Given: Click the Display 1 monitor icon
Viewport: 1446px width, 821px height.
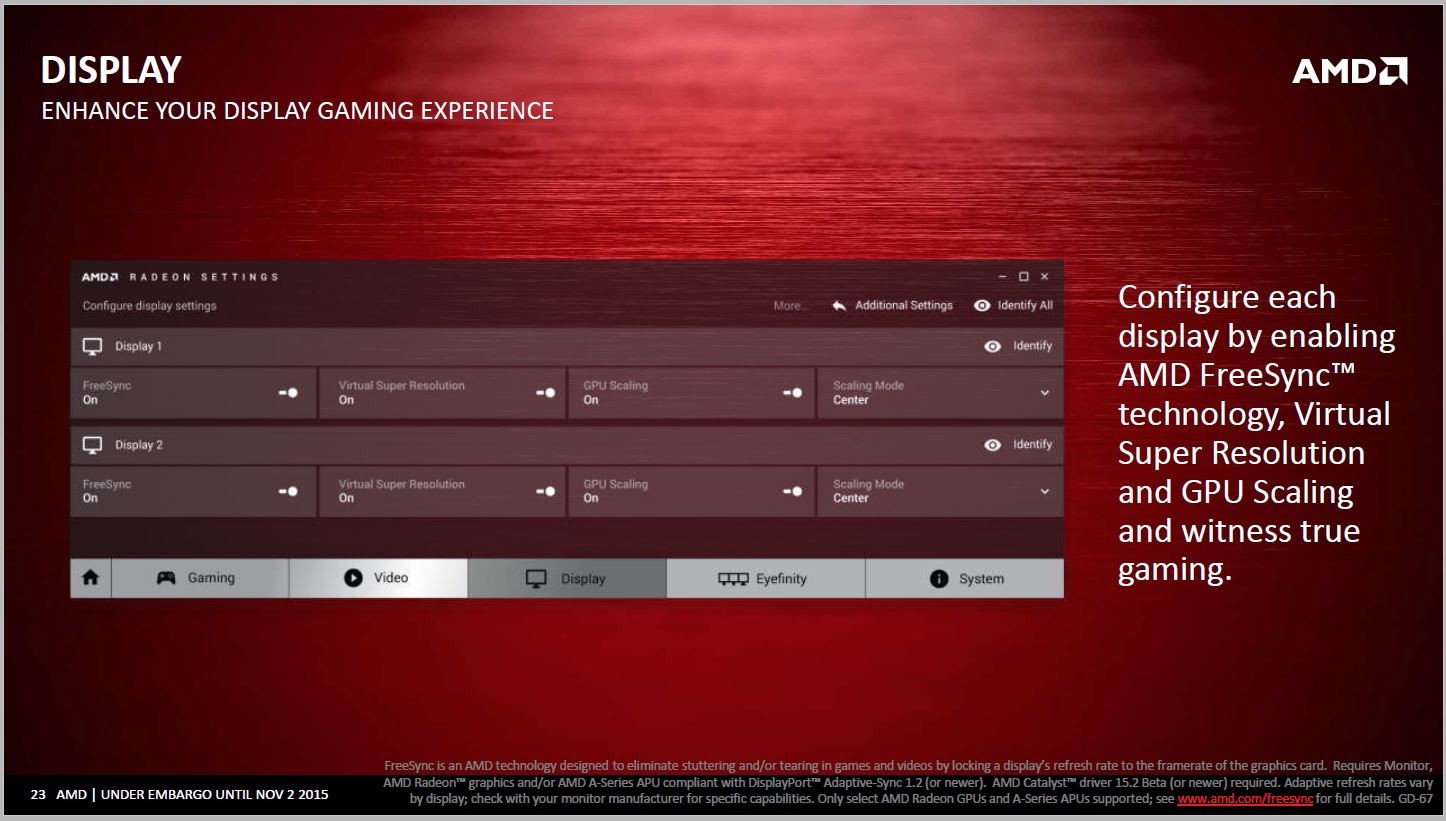Looking at the screenshot, I should pyautogui.click(x=93, y=346).
